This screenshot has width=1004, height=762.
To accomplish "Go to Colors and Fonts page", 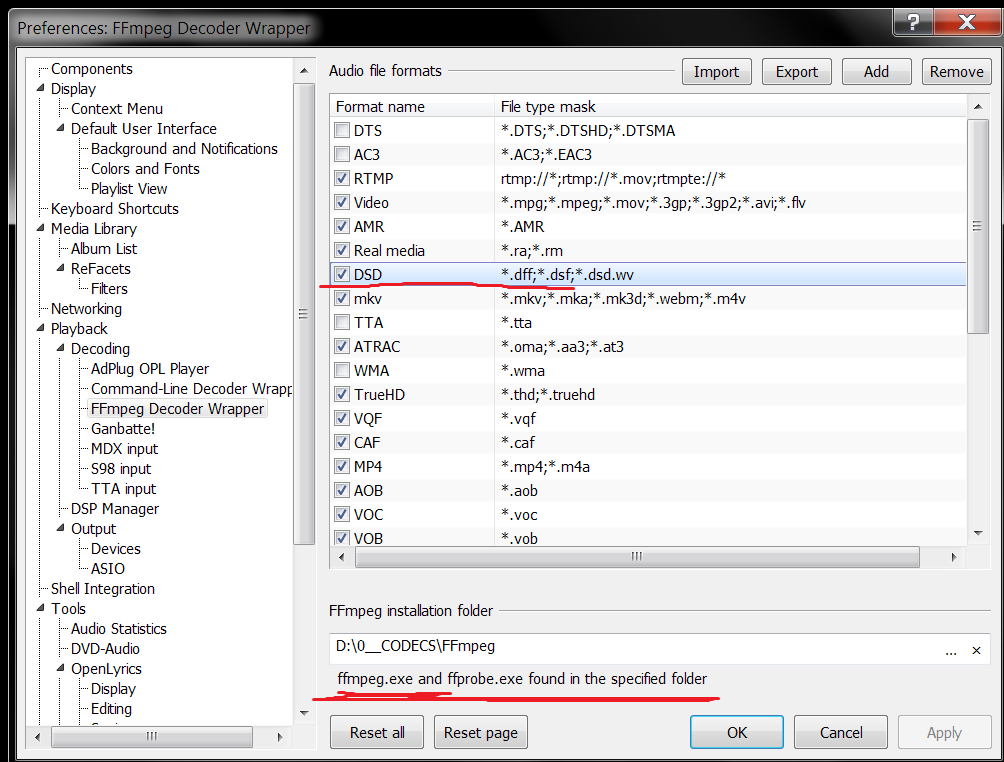I will [x=145, y=169].
